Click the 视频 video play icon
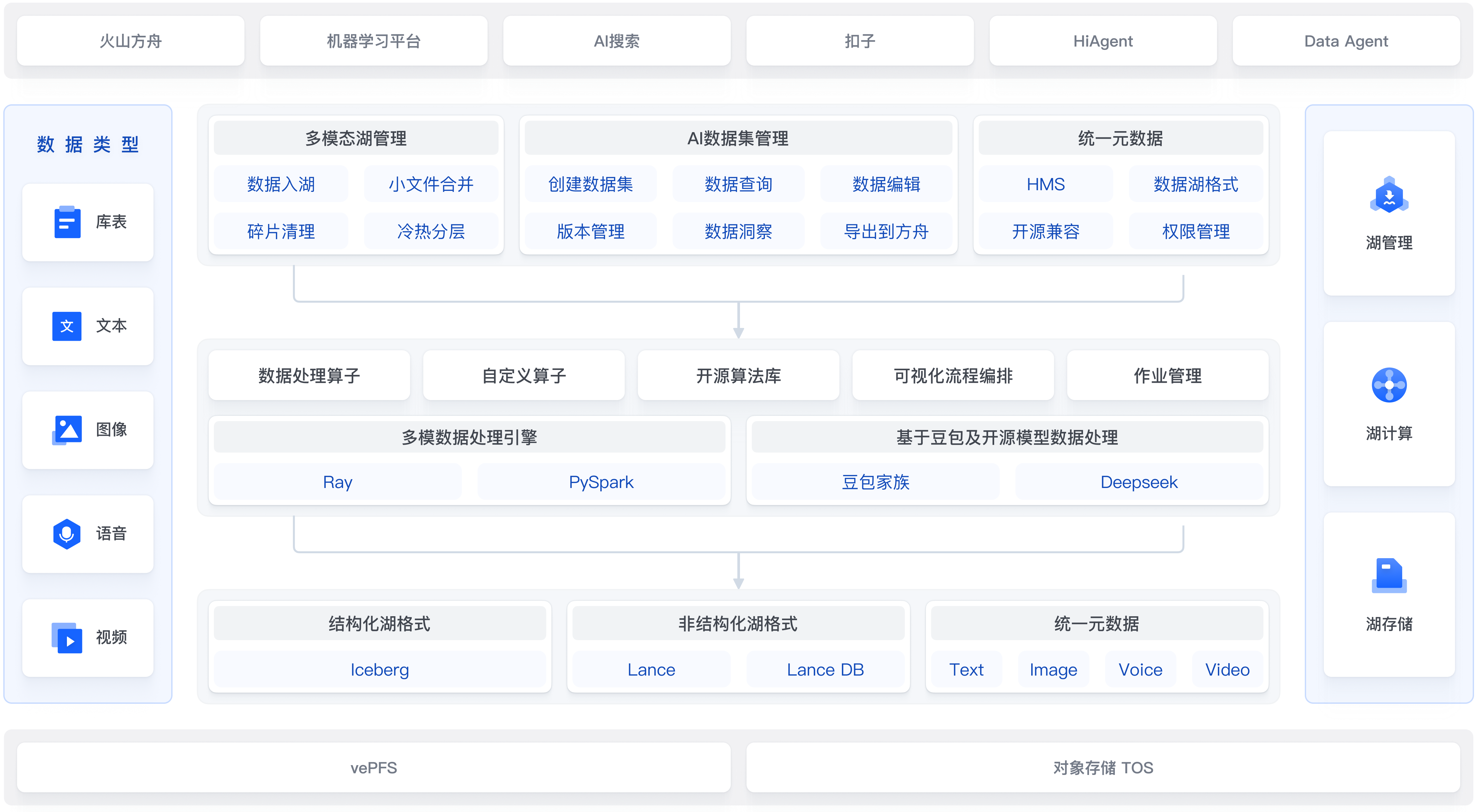This screenshot has width=1476, height=812. pyautogui.click(x=67, y=638)
